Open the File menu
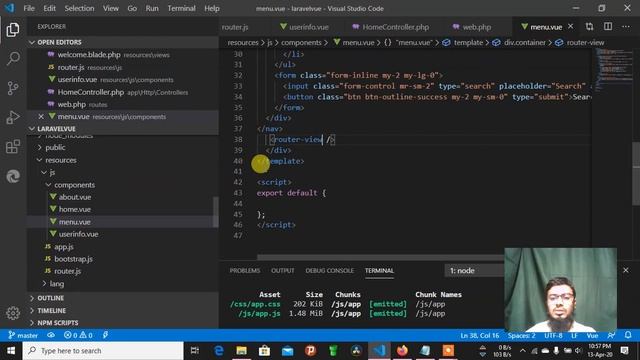The image size is (640, 360). click(29, 8)
